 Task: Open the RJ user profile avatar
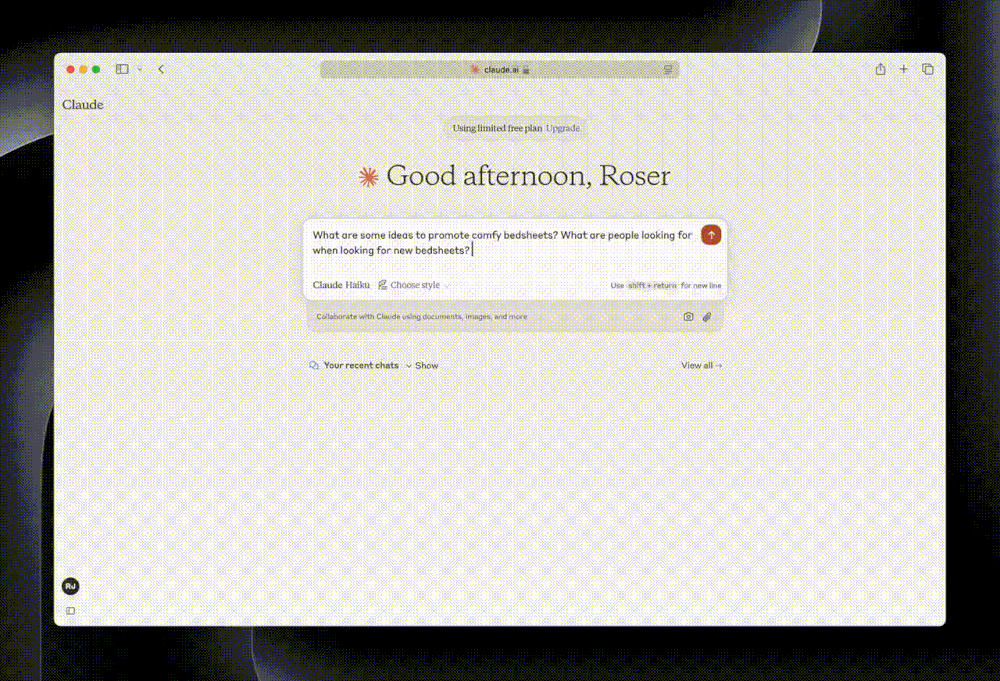click(x=71, y=586)
